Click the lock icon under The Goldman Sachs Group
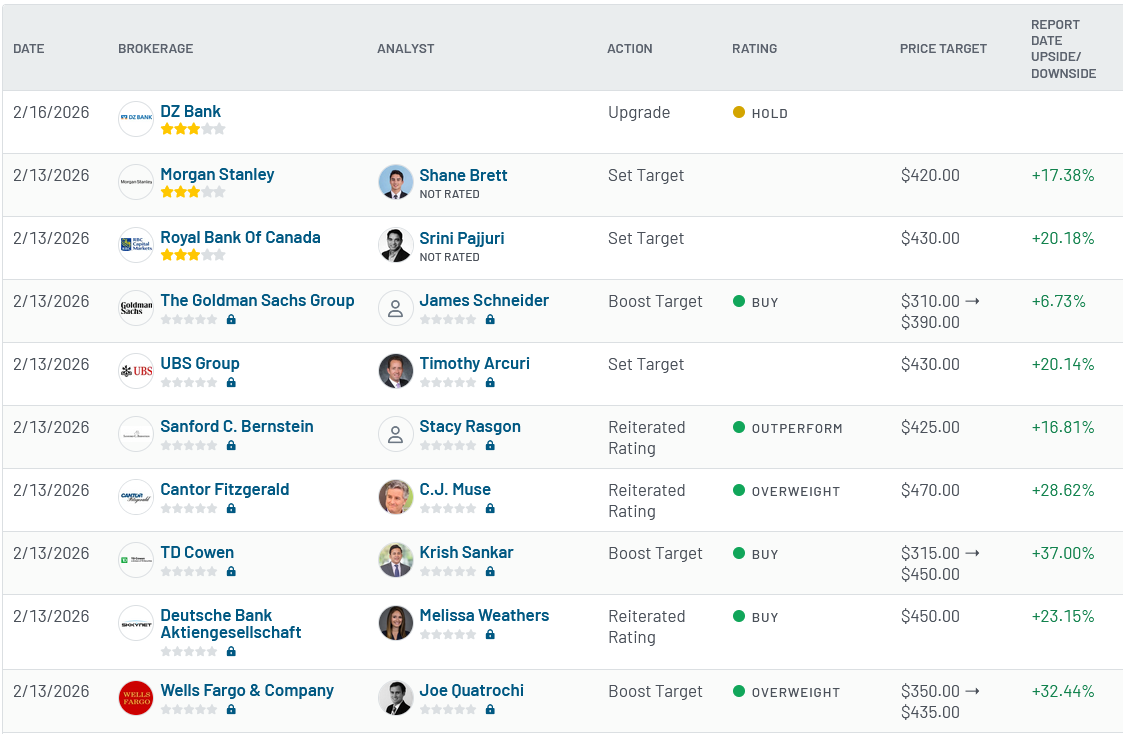This screenshot has width=1123, height=734. pyautogui.click(x=231, y=319)
